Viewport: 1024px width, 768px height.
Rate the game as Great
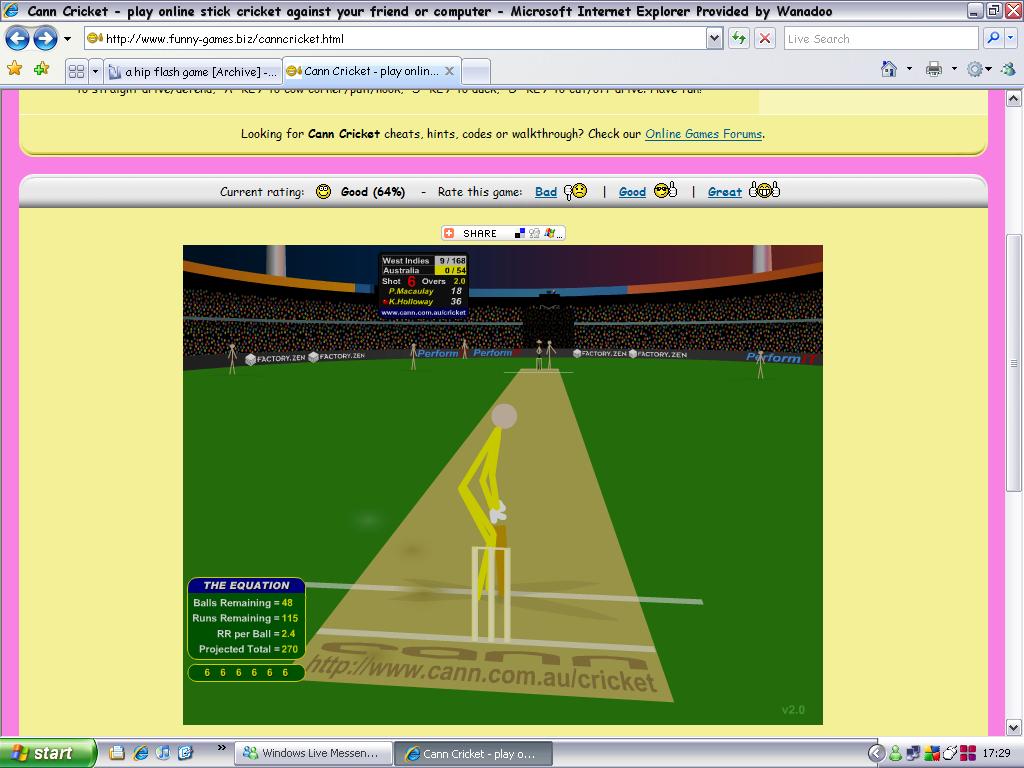point(724,191)
